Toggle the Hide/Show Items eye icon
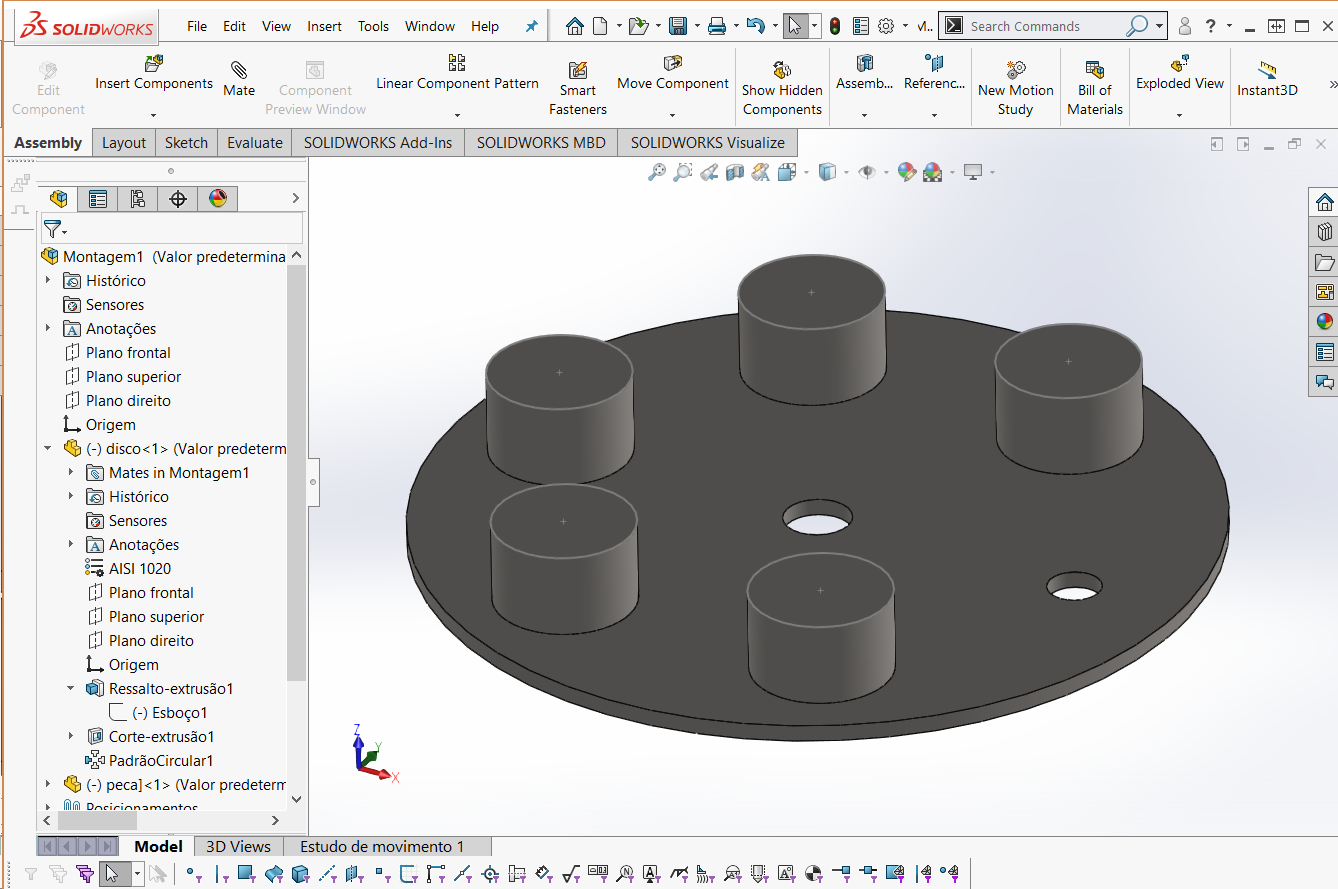Screen dimensions: 1338x889 (867, 172)
